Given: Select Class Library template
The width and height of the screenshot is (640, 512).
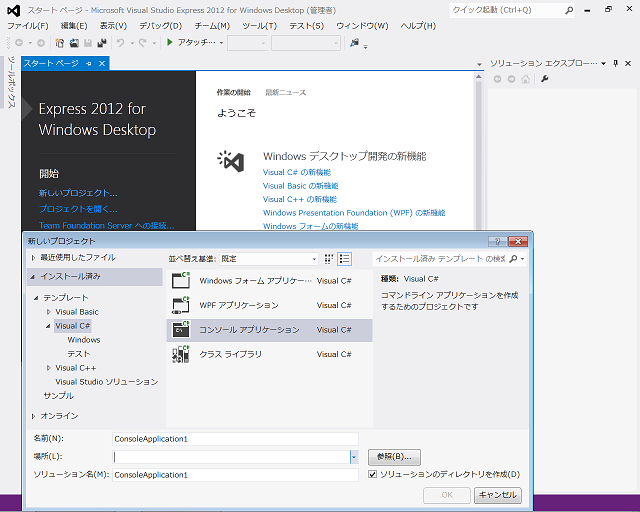Looking at the screenshot, I should (x=269, y=354).
